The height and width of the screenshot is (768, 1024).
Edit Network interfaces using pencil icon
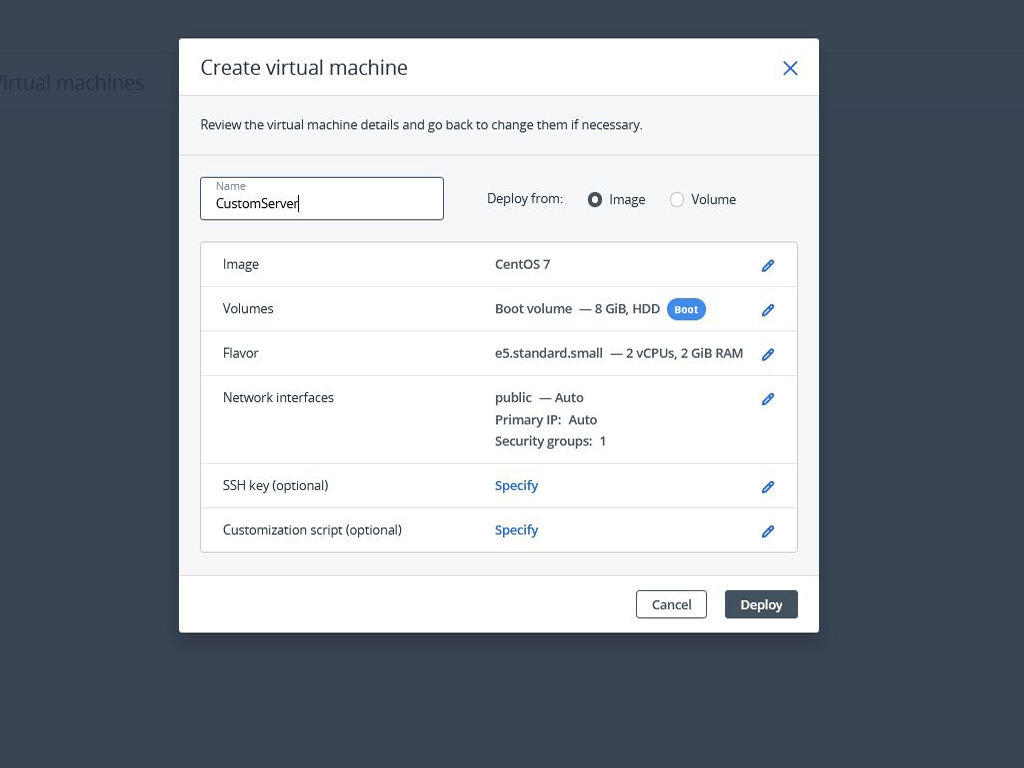coord(768,399)
